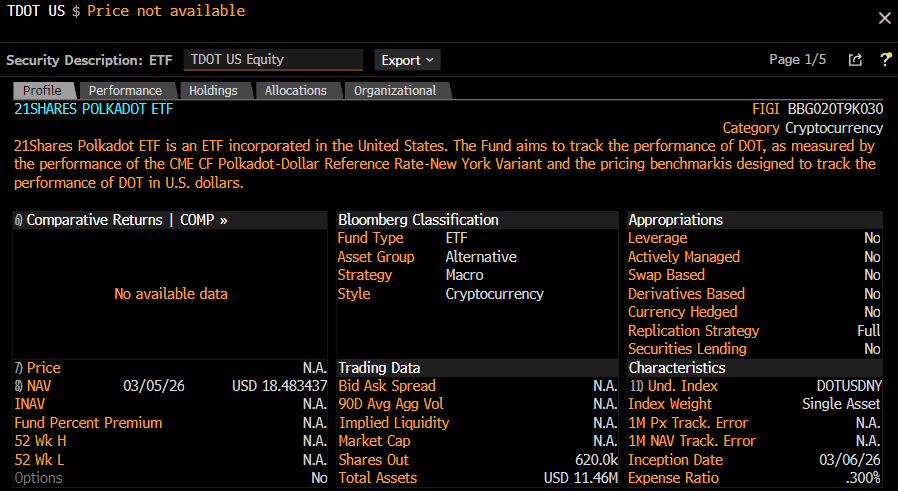The image size is (898, 491).
Task: Close the security description panel
Action: [x=884, y=18]
